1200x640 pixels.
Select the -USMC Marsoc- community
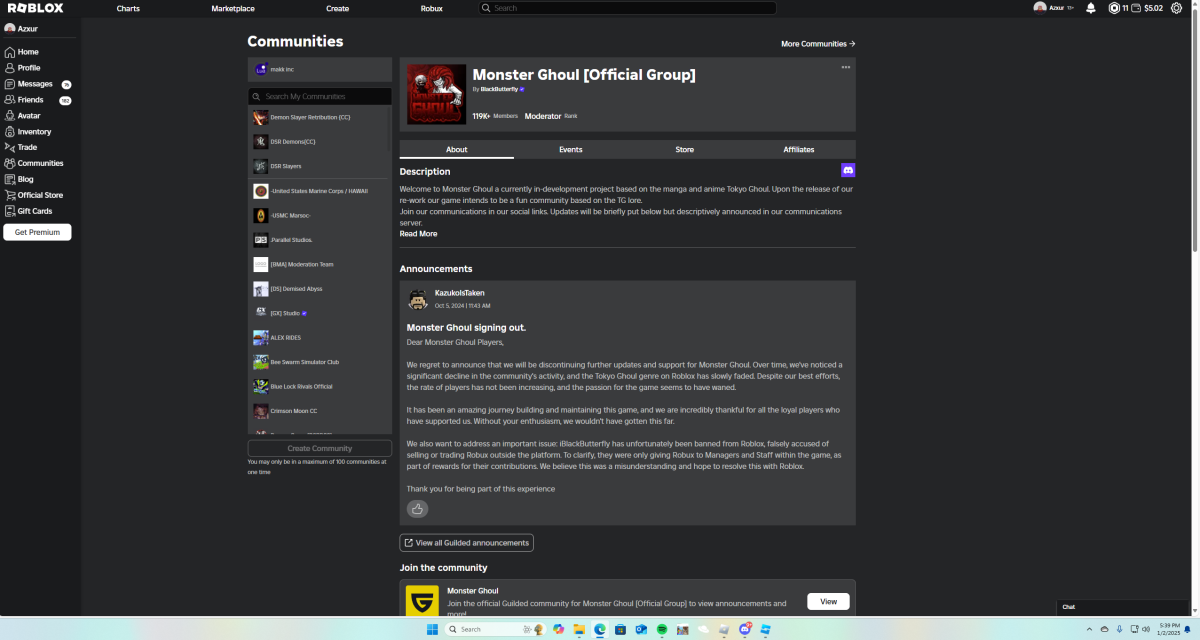tap(320, 215)
